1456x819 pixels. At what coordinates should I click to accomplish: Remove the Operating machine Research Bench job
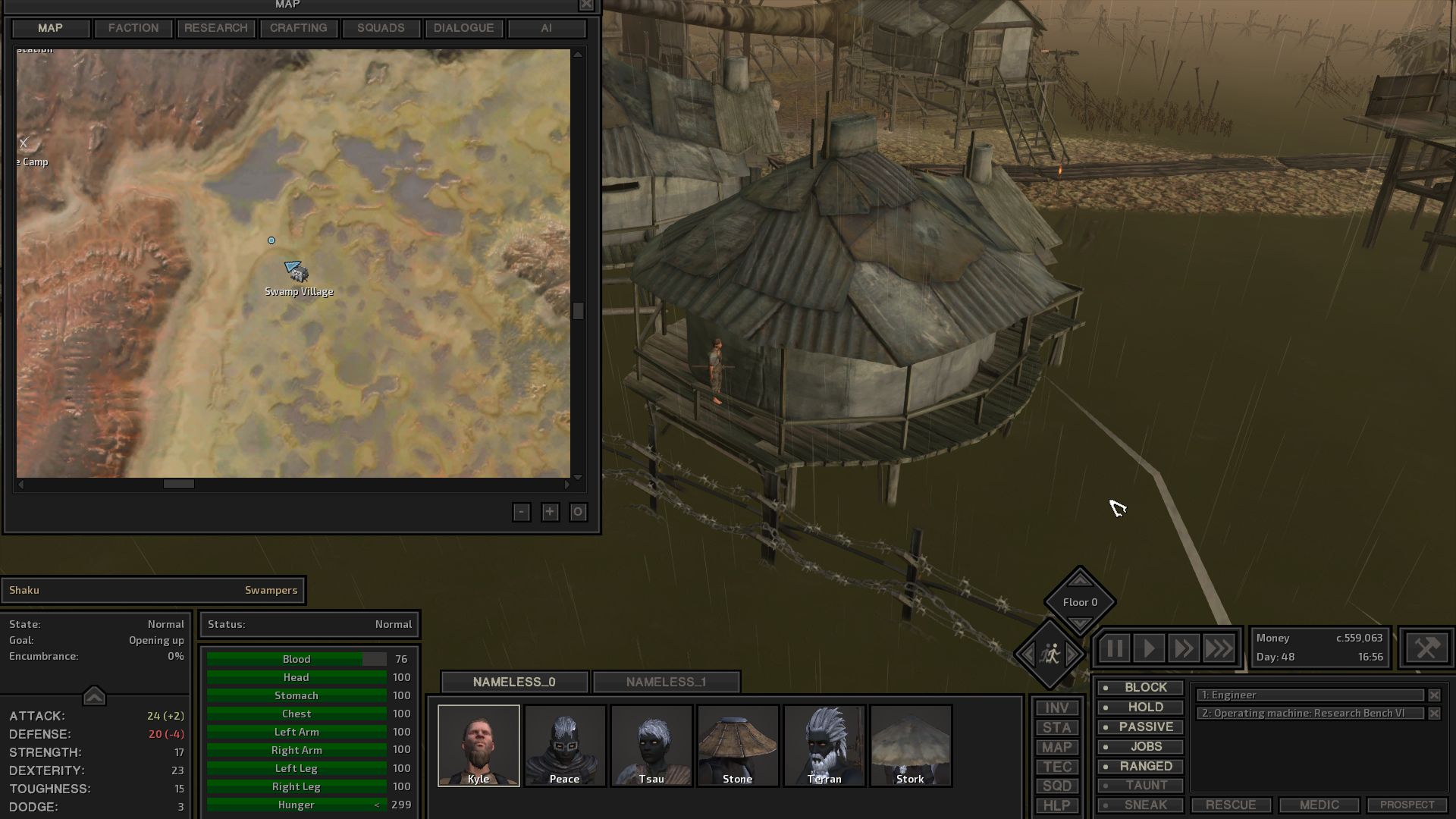(x=1434, y=714)
